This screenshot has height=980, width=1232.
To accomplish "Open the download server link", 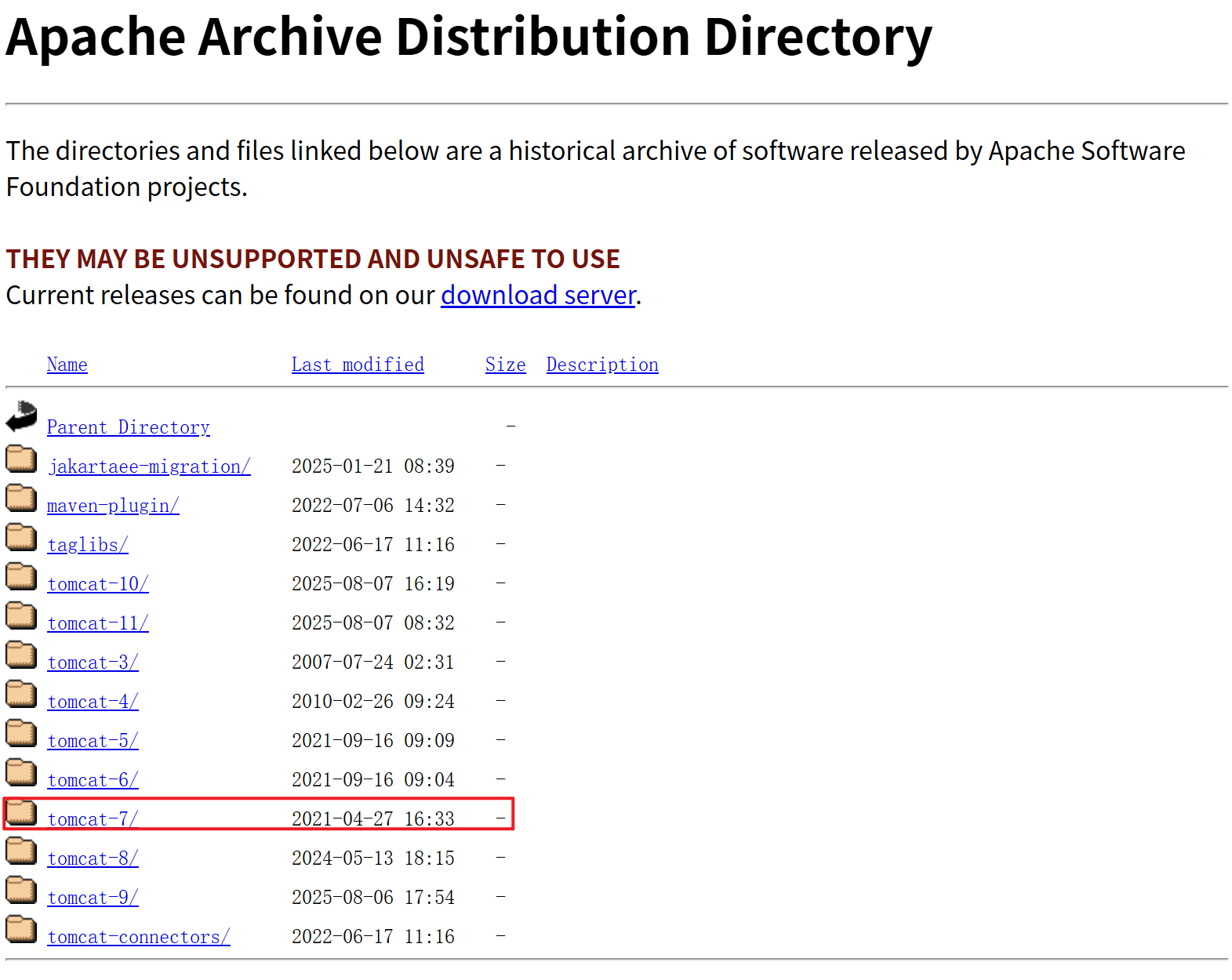I will pos(538,296).
